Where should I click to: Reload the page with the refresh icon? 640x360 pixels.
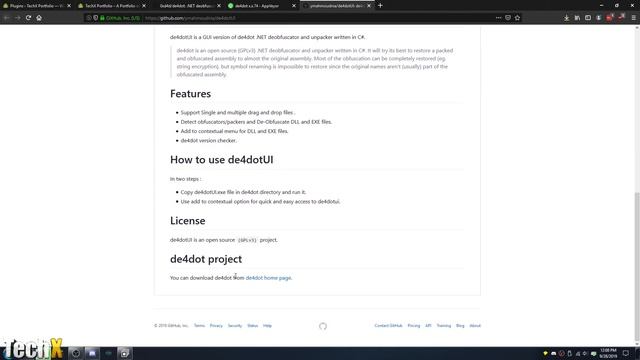(x=28, y=18)
